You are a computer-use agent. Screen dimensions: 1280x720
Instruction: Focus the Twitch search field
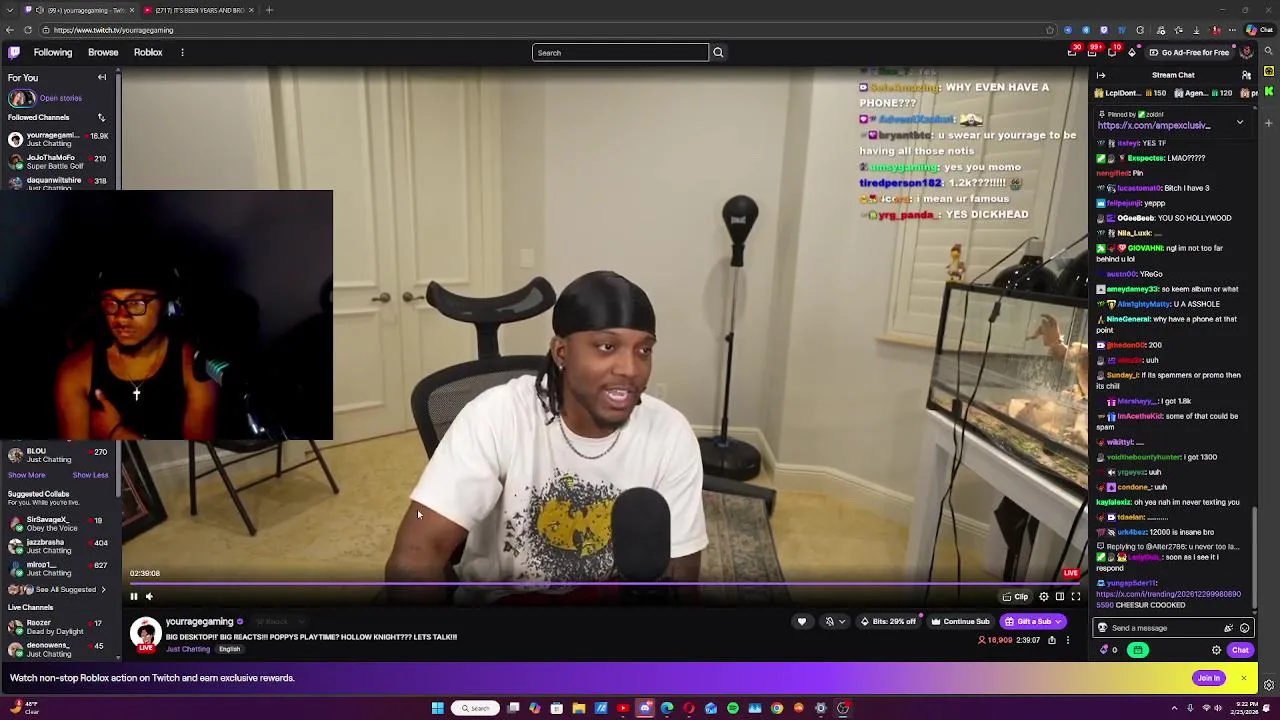[x=620, y=52]
